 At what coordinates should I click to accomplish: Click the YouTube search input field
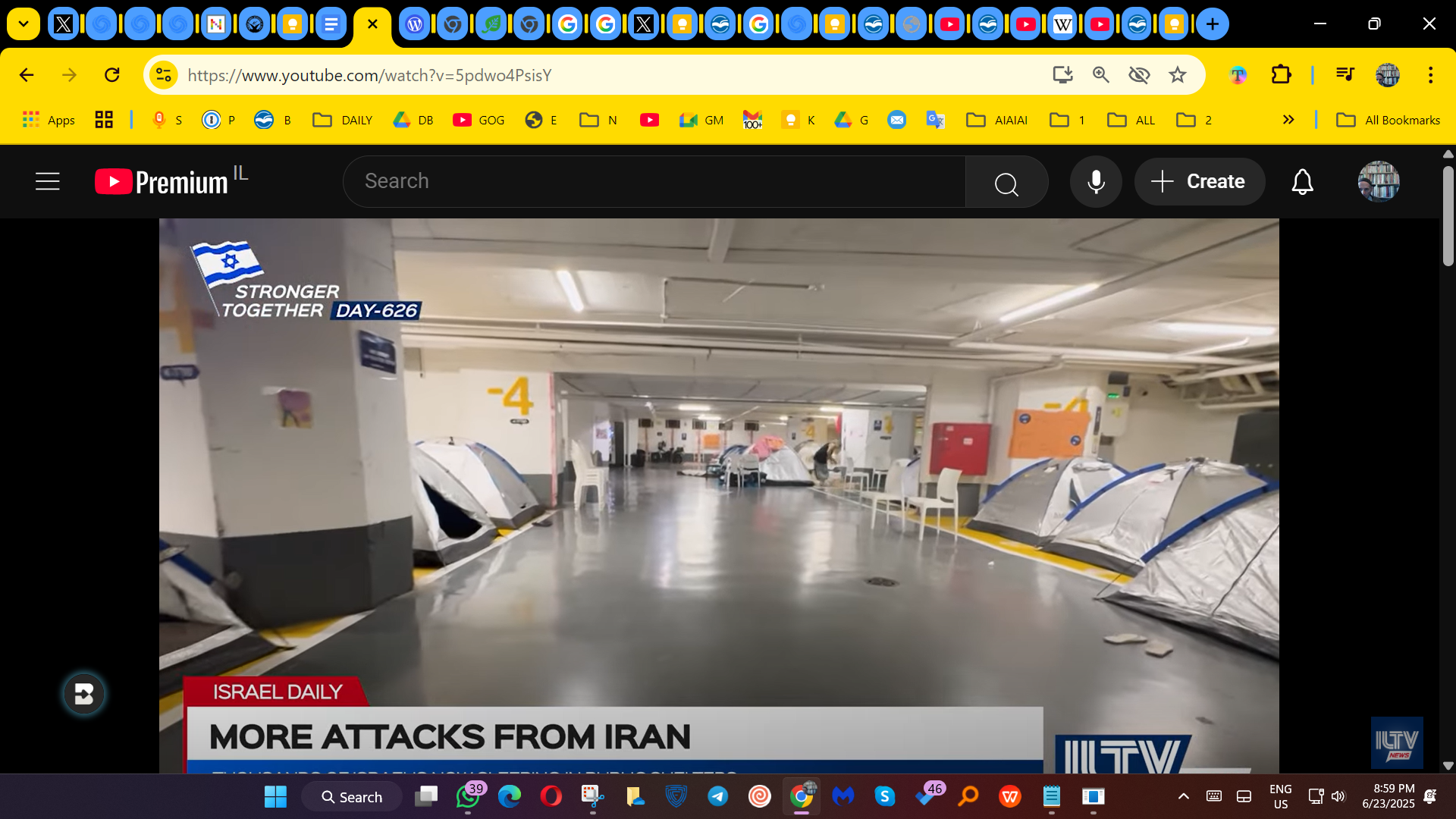click(652, 181)
